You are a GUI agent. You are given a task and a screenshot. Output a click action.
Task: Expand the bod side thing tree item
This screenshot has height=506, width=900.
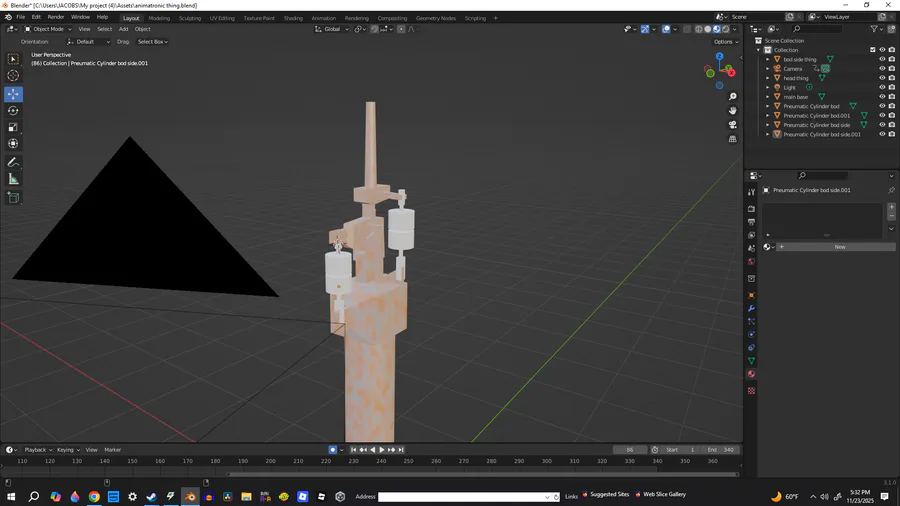(x=768, y=59)
